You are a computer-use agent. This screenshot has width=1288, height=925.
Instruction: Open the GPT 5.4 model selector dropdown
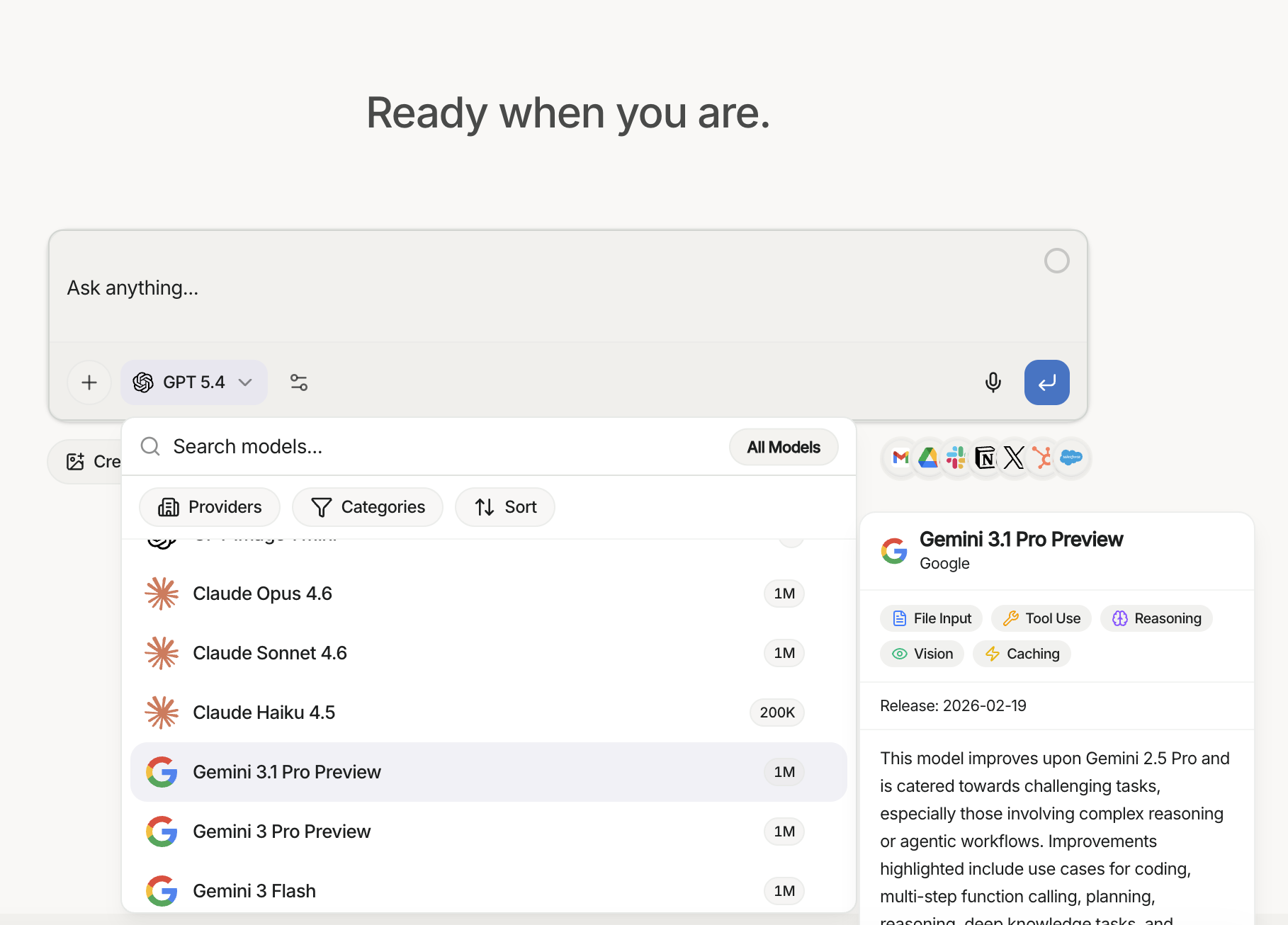(193, 382)
